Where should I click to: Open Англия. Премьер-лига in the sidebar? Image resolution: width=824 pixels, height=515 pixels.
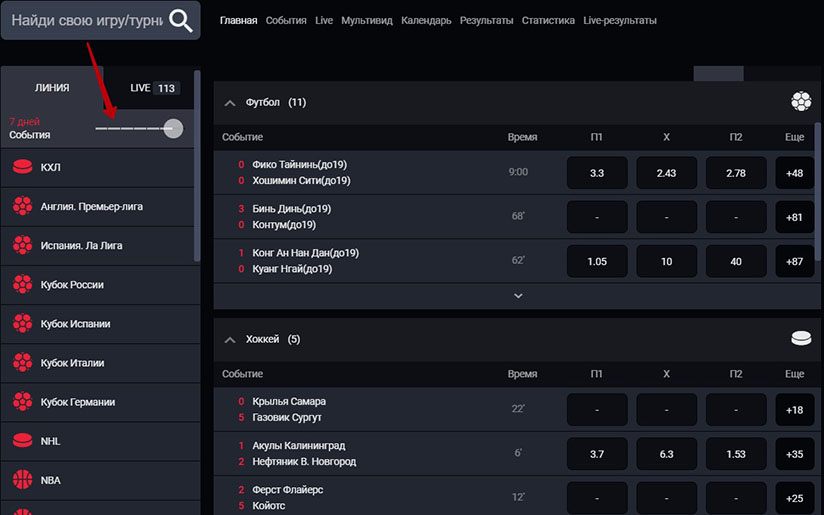click(92, 206)
